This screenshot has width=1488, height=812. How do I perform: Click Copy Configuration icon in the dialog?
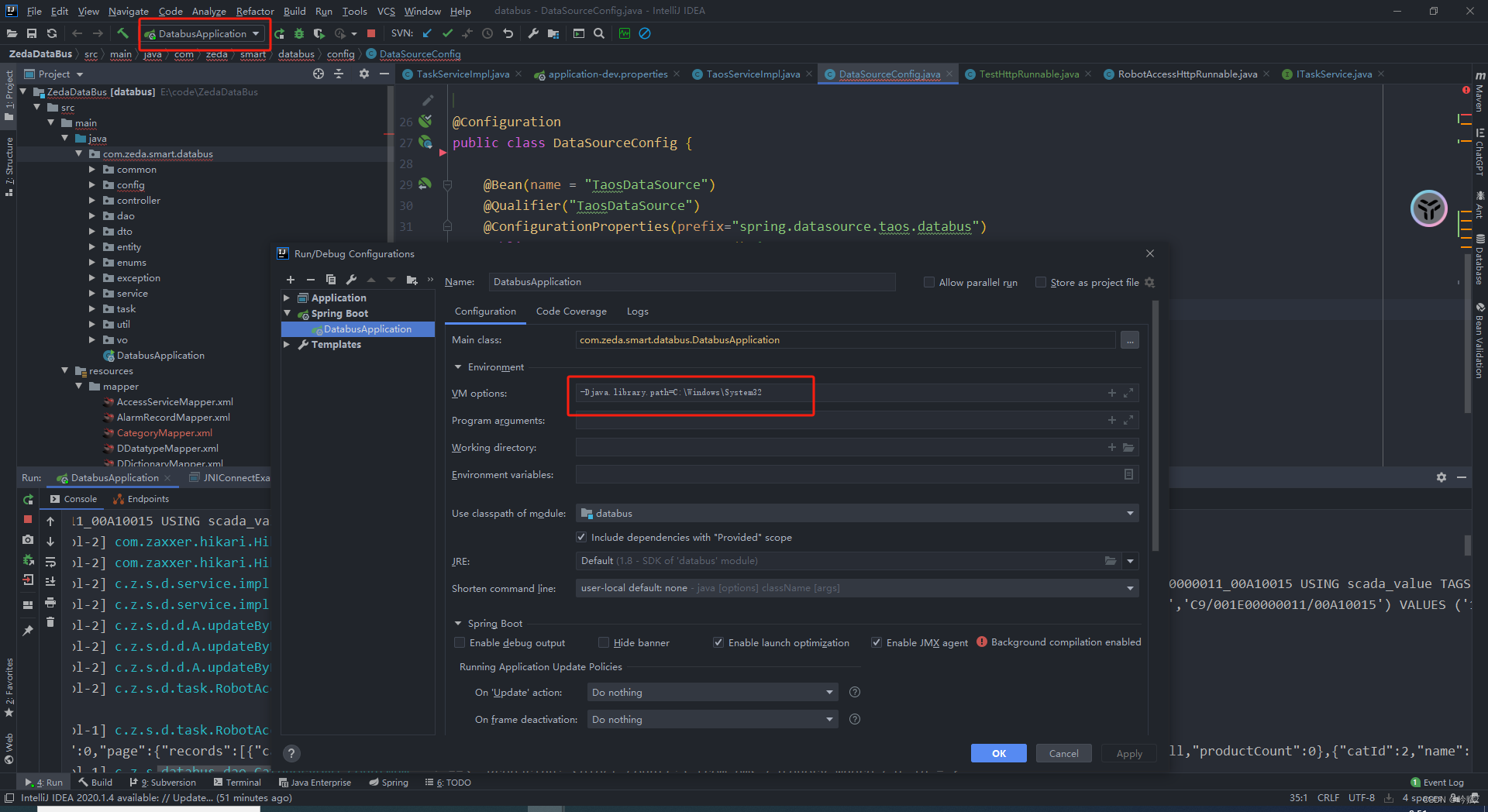(331, 280)
